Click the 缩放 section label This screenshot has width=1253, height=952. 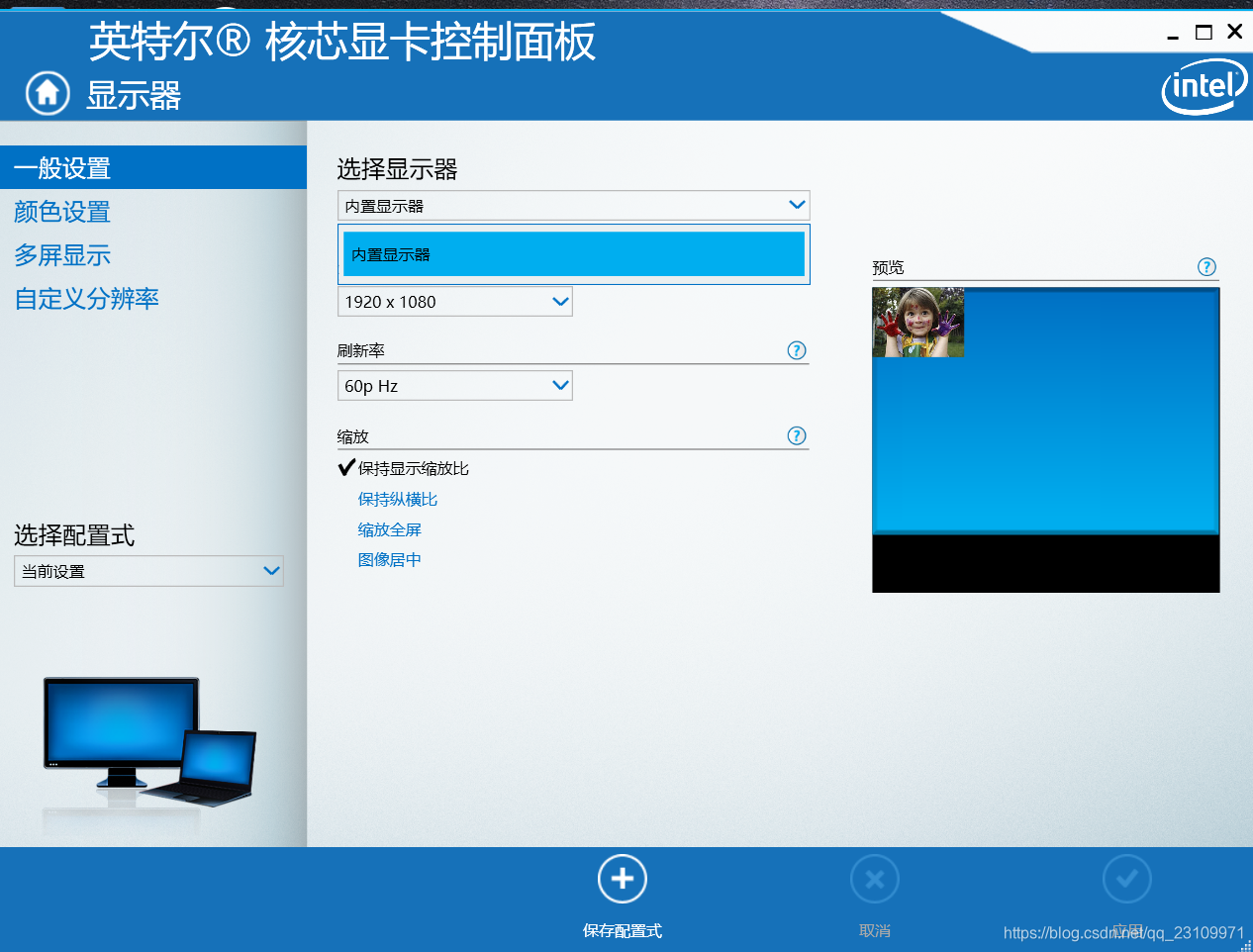coord(353,436)
